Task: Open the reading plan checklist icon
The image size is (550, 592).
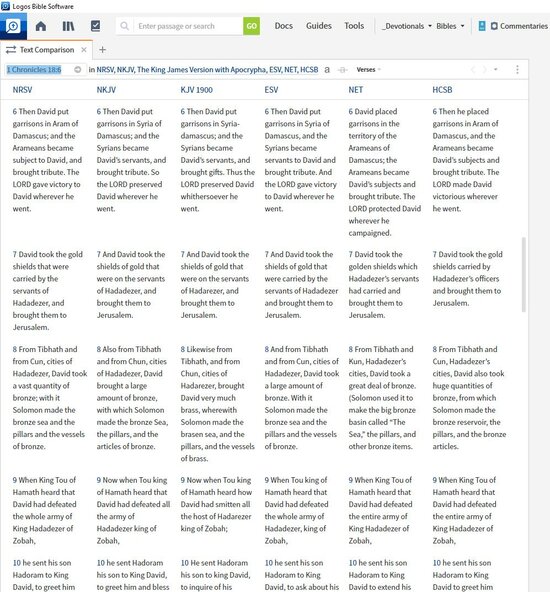Action: [x=96, y=26]
